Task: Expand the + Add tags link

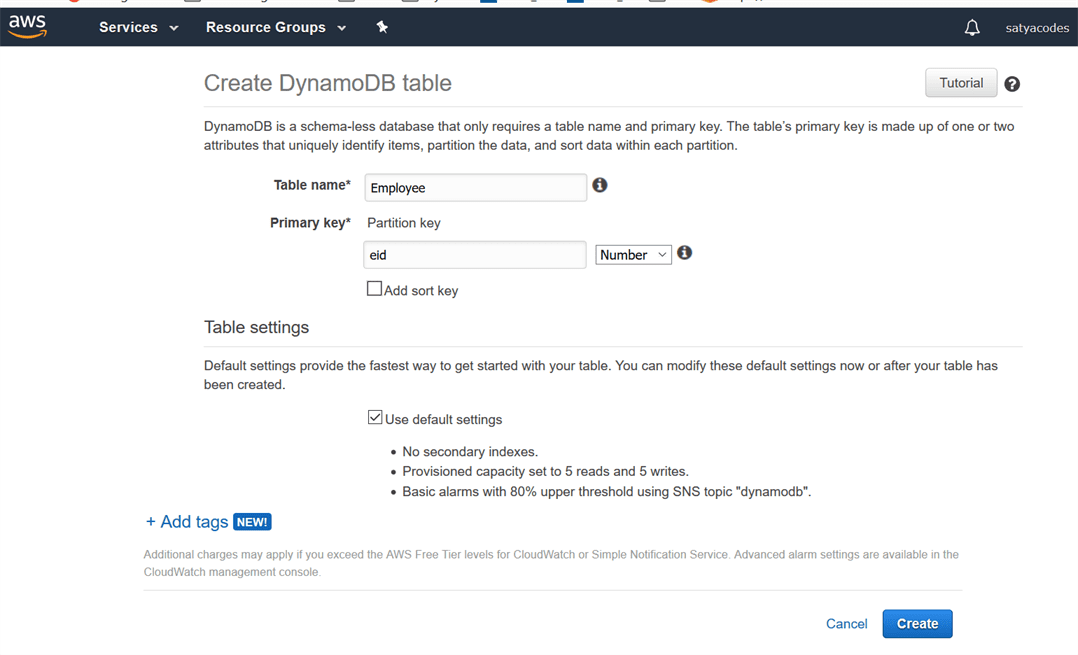Action: click(x=187, y=522)
